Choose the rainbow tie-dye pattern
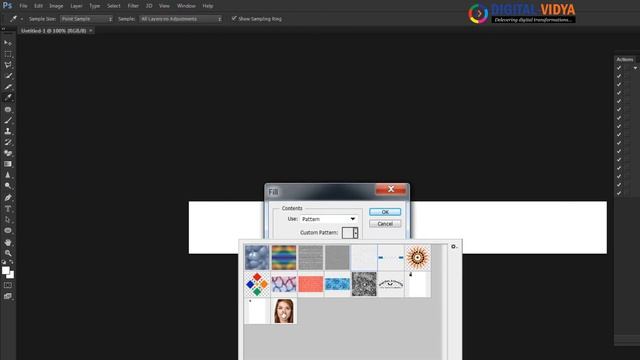This screenshot has width=640, height=360. [x=284, y=257]
